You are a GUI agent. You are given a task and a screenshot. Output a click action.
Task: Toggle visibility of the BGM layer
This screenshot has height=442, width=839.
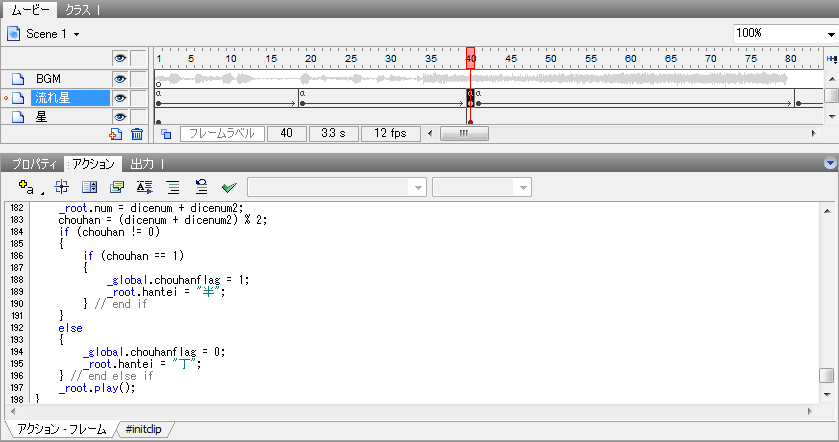[x=120, y=79]
